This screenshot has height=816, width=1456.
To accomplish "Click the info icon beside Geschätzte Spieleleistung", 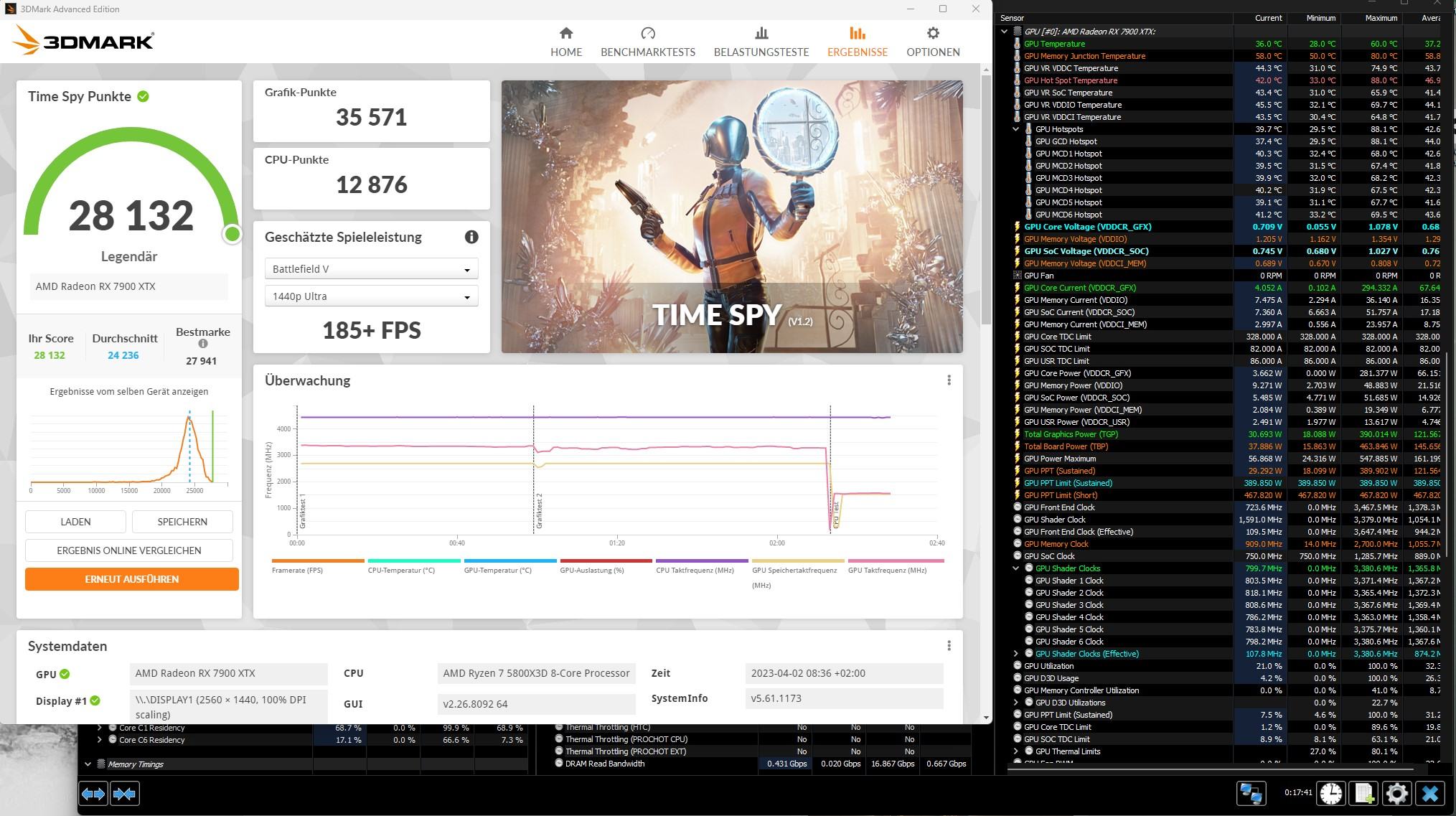I will [x=471, y=237].
